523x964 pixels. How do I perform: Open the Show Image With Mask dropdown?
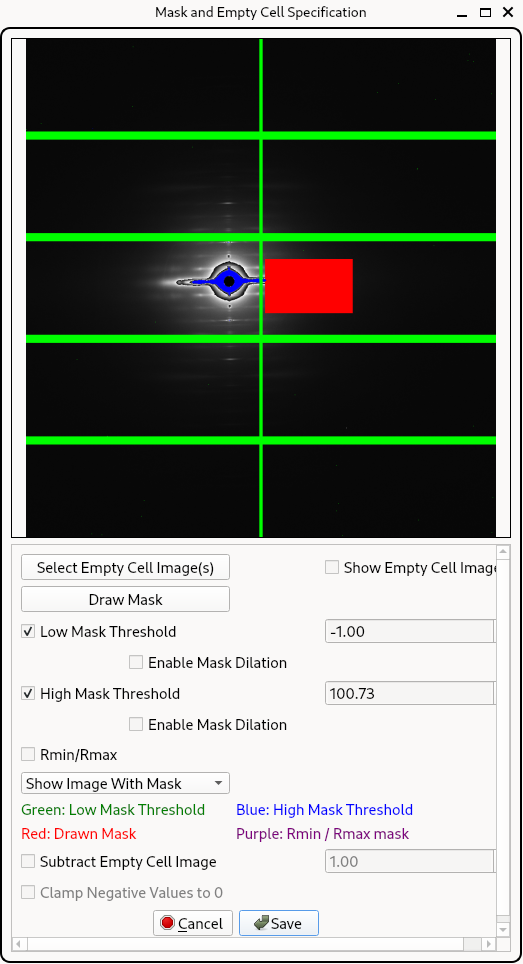coord(125,783)
